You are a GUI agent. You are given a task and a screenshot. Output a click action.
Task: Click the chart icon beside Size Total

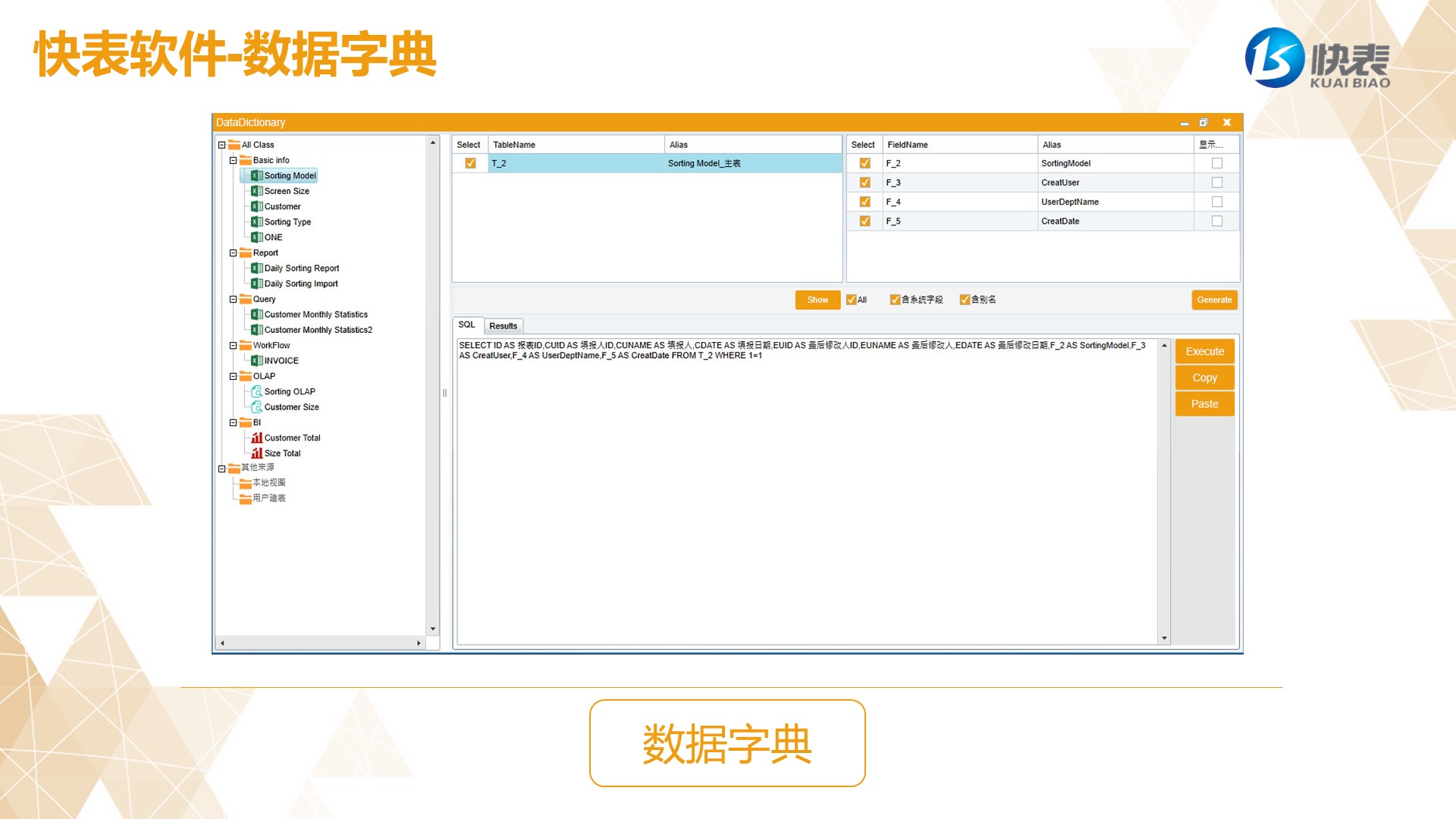click(257, 453)
